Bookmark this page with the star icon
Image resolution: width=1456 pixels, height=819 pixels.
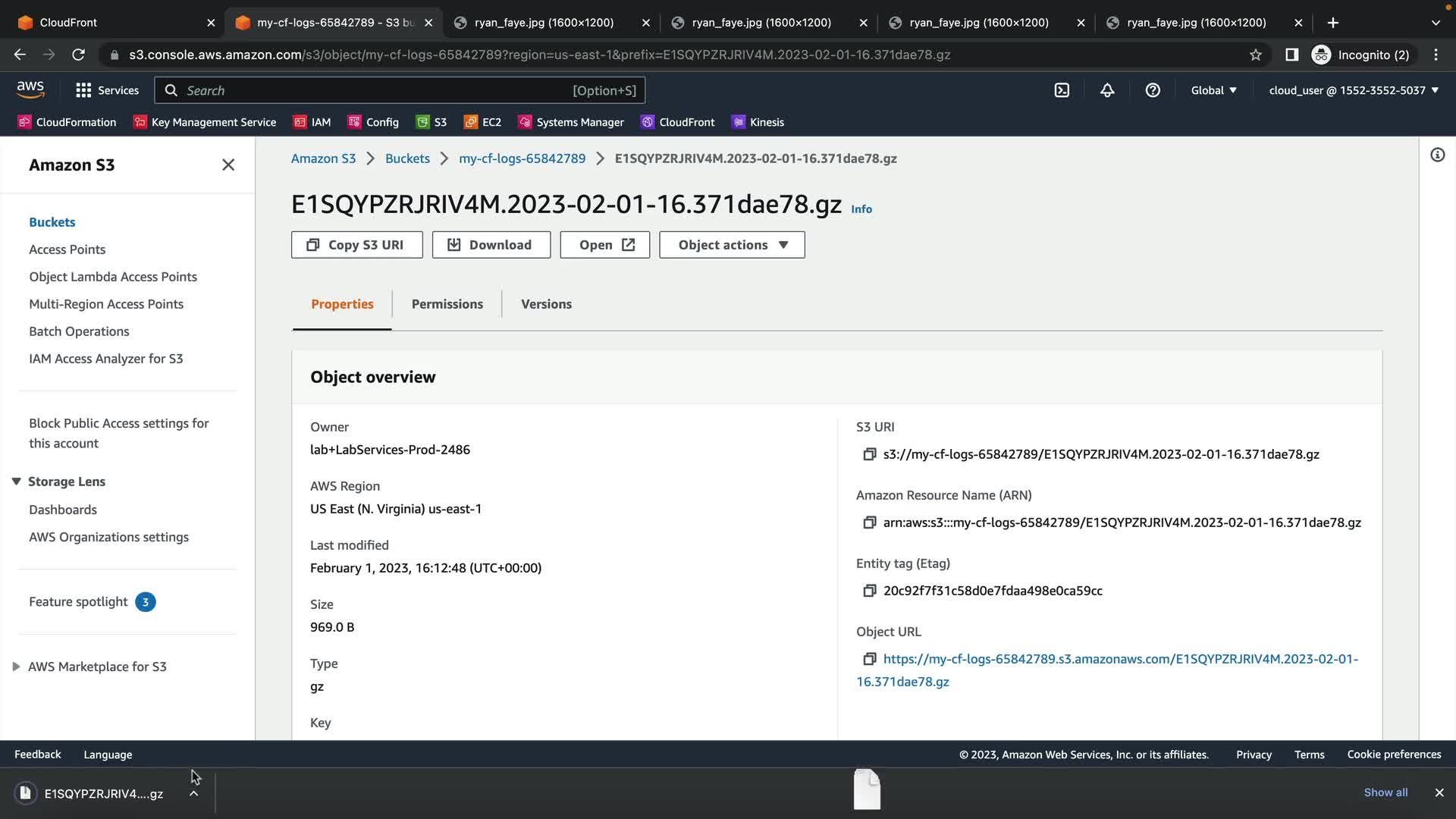[1256, 55]
